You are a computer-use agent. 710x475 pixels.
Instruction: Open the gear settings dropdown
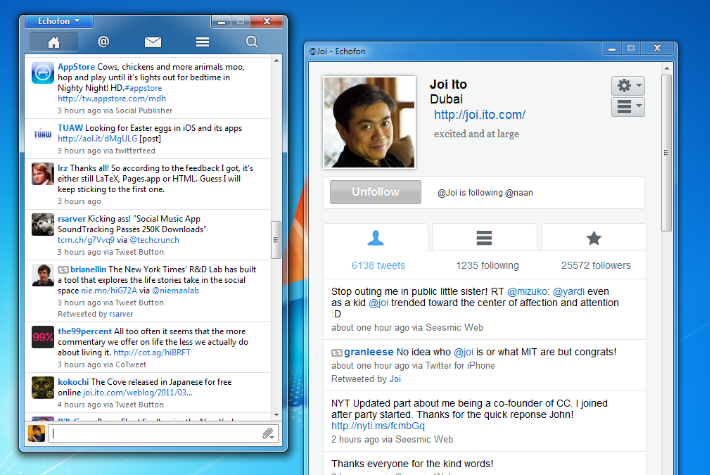pos(627,85)
